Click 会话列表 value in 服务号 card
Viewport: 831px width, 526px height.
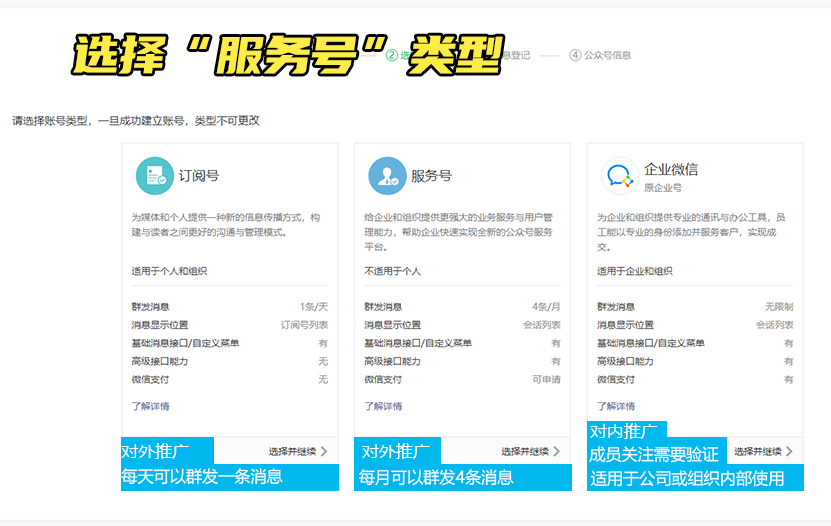542,325
